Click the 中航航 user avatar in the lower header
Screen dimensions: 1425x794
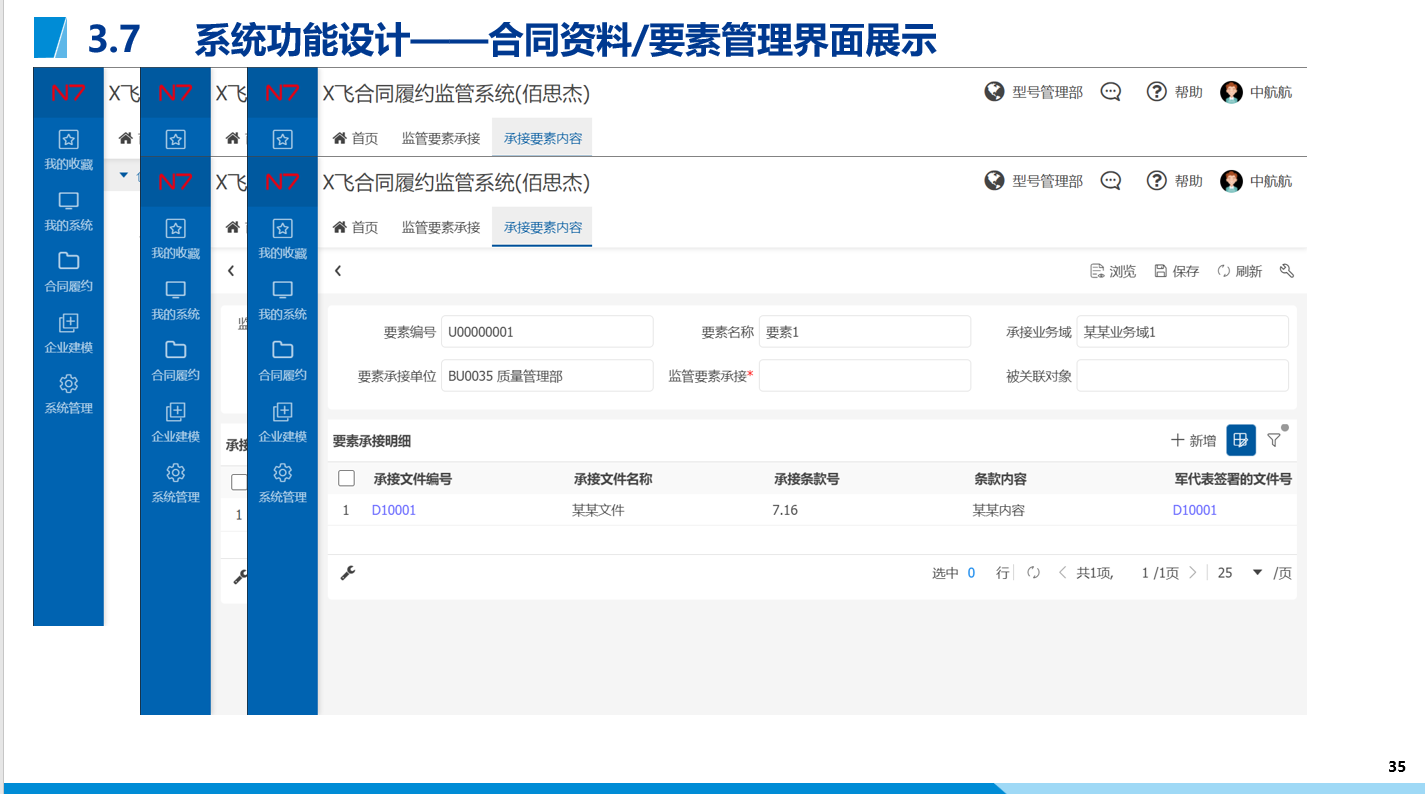(1231, 181)
